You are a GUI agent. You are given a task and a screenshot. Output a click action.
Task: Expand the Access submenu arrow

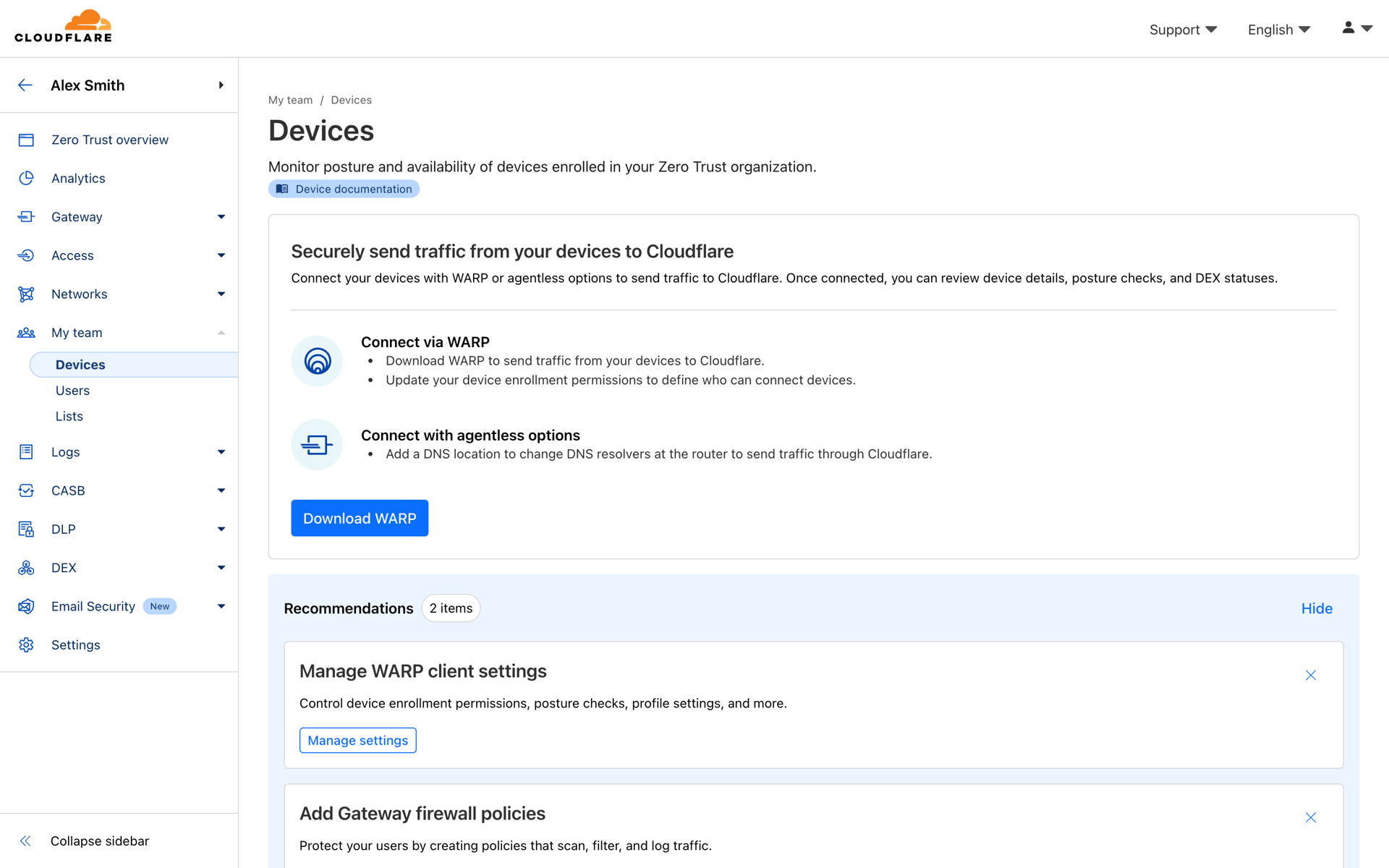pos(221,255)
